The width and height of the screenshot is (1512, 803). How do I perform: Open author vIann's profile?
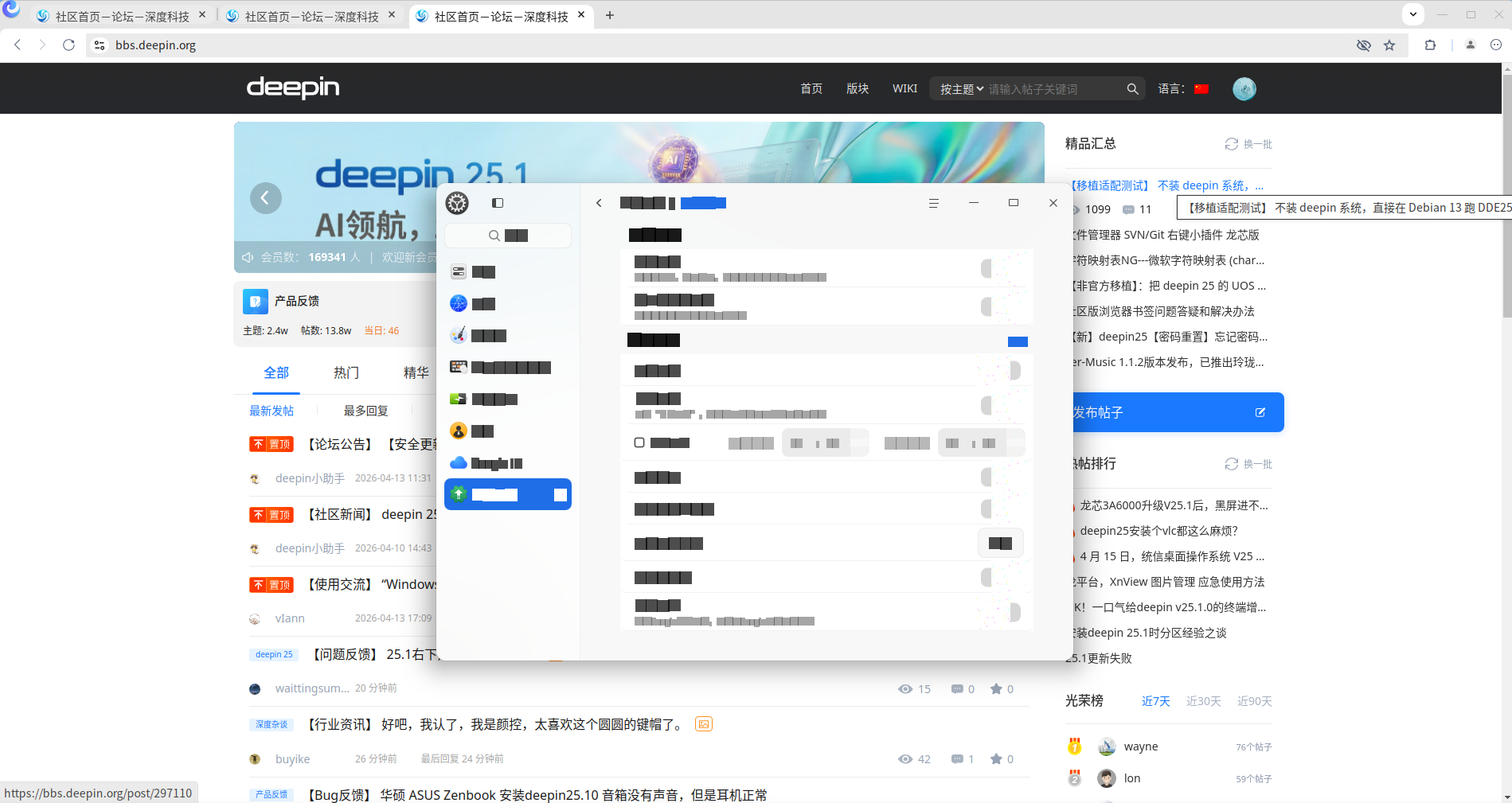(290, 618)
